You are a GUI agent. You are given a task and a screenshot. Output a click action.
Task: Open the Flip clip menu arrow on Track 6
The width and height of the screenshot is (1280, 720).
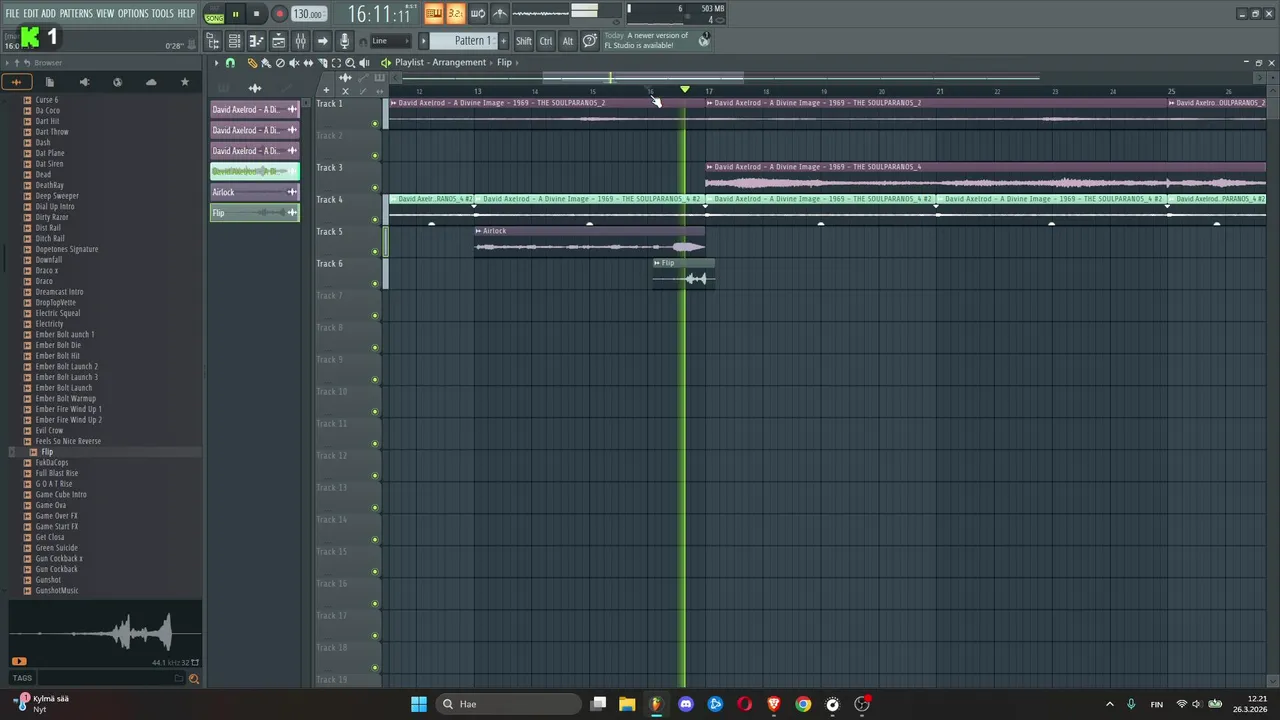point(657,263)
